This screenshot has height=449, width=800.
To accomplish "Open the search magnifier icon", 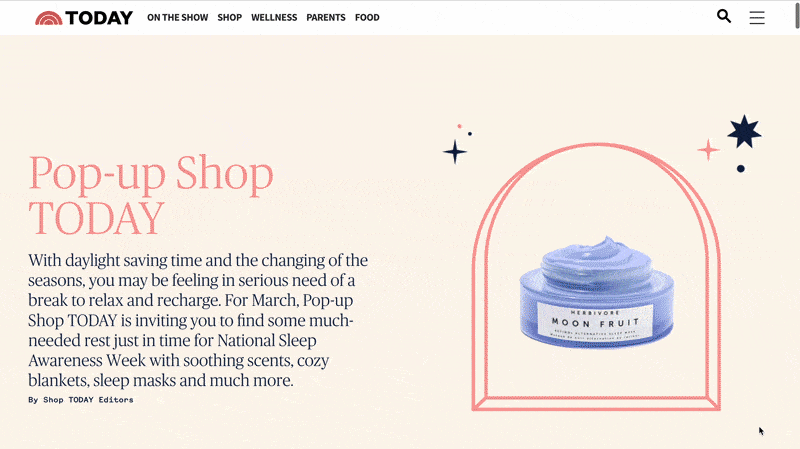I will [723, 16].
